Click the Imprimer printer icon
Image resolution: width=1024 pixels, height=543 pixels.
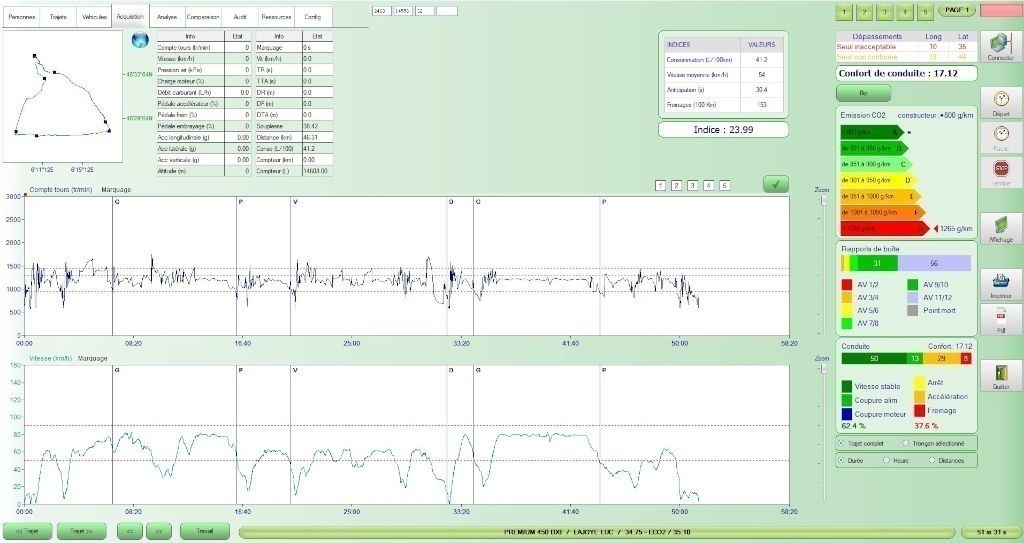[1000, 281]
